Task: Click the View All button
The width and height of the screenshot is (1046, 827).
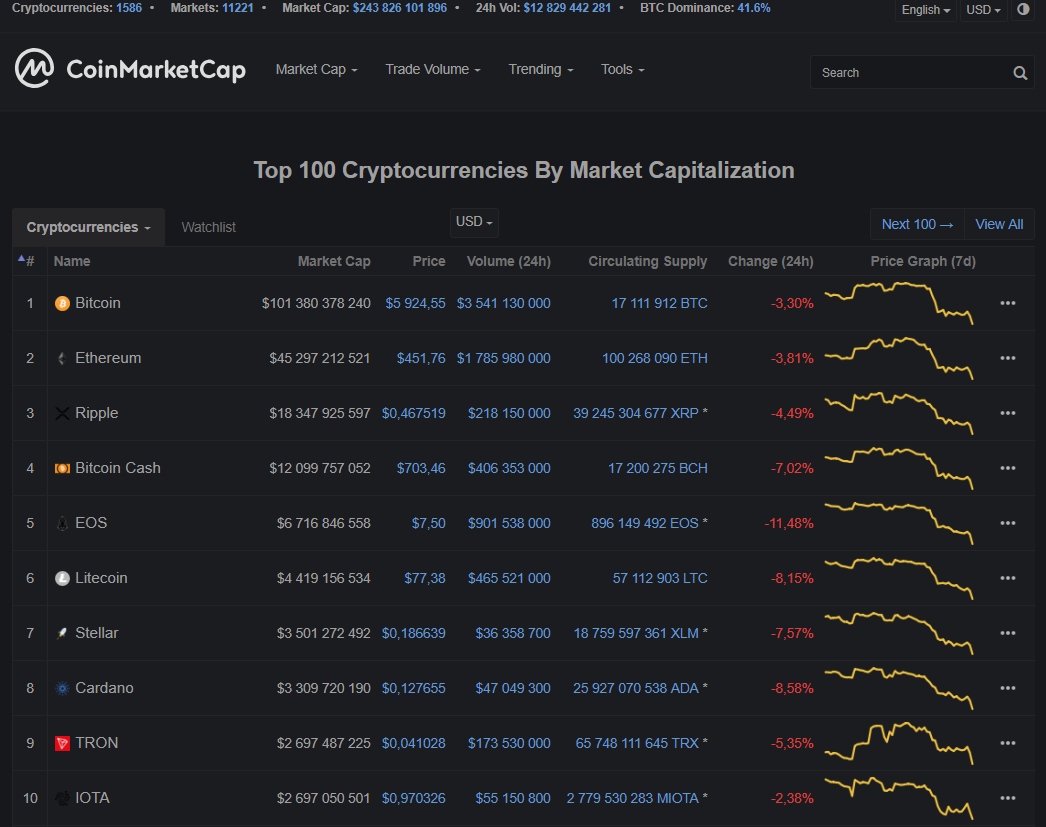Action: (999, 224)
